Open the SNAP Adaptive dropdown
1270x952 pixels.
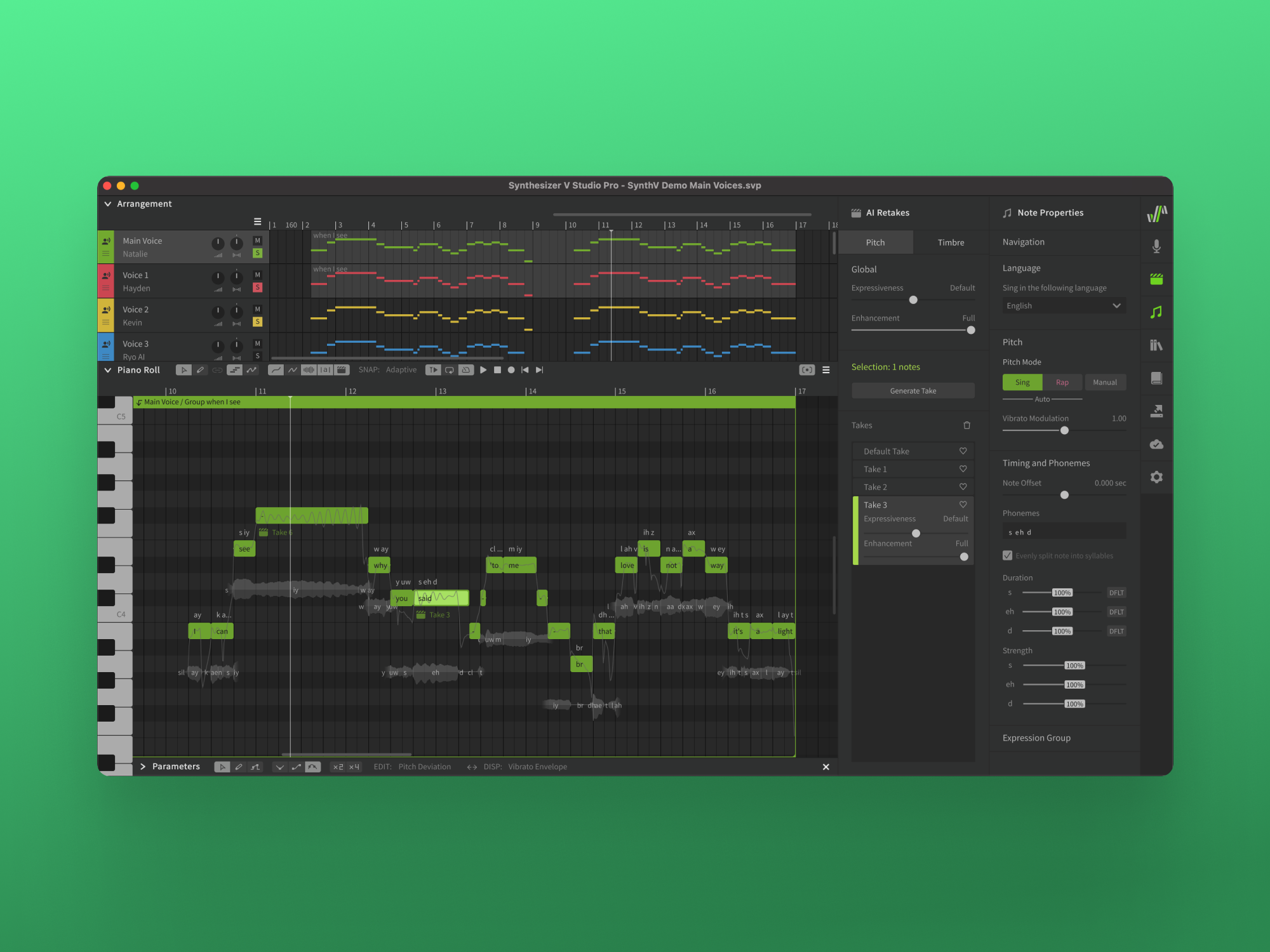point(401,370)
